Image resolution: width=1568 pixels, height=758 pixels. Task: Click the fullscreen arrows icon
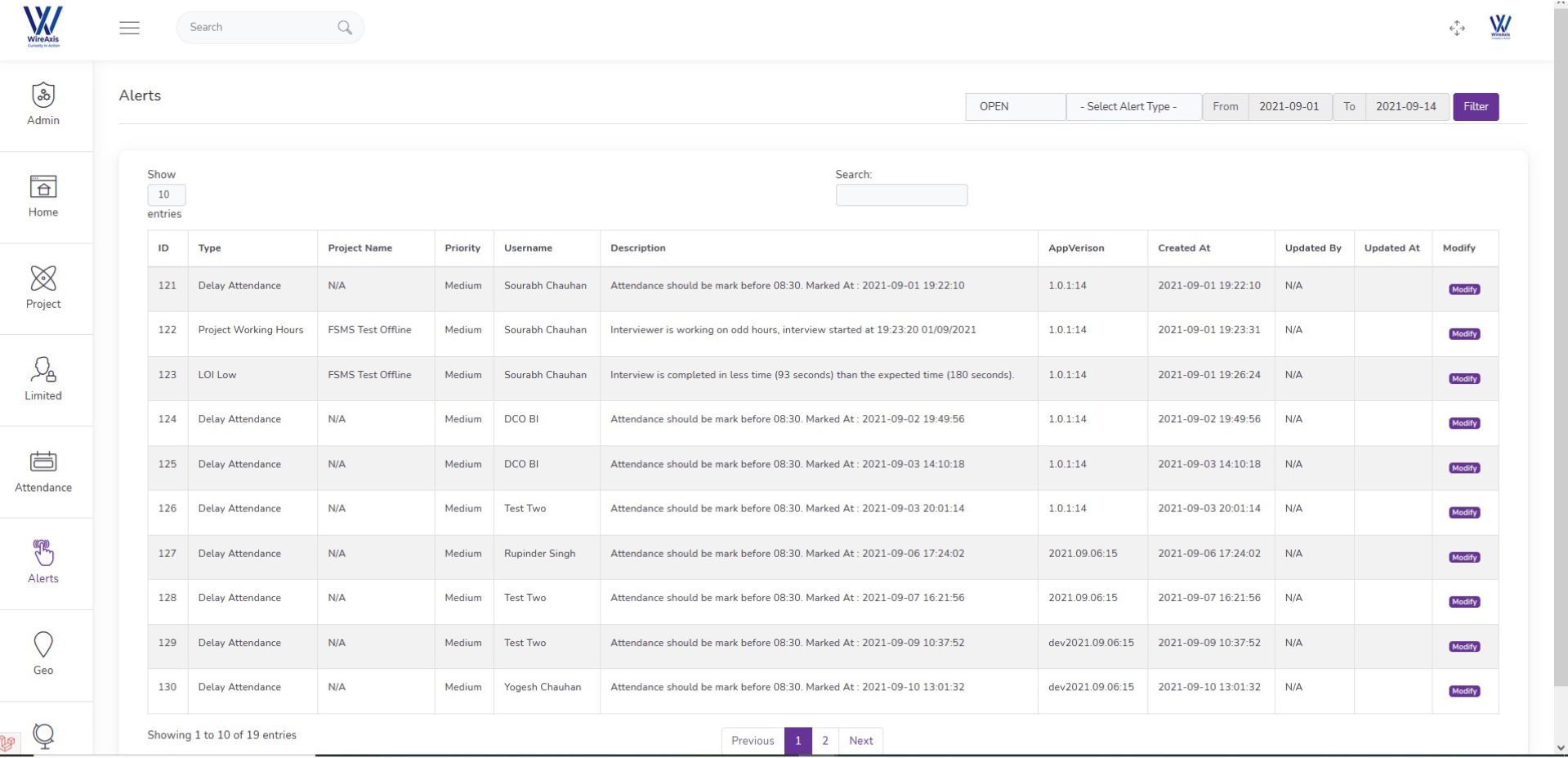[x=1457, y=29]
